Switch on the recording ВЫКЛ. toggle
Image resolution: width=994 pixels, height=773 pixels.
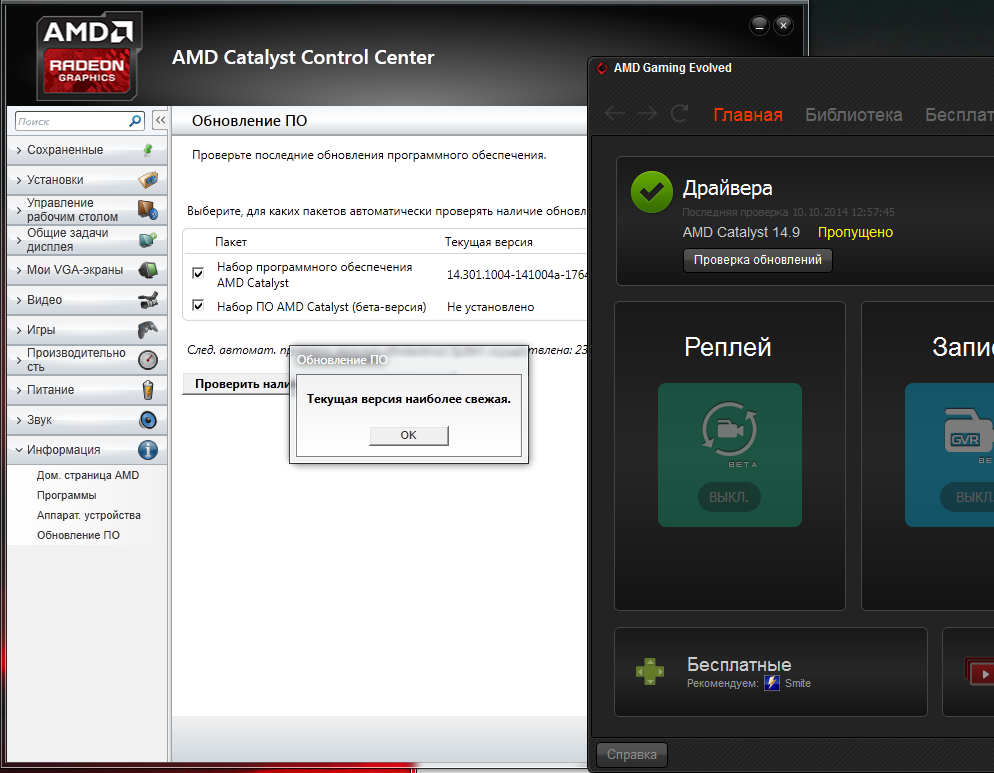pos(967,497)
